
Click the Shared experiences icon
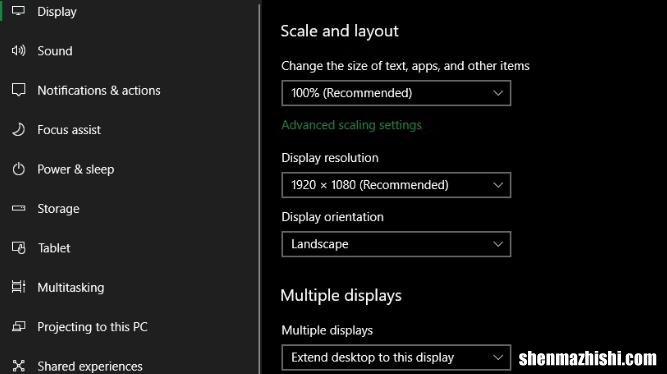(x=18, y=365)
